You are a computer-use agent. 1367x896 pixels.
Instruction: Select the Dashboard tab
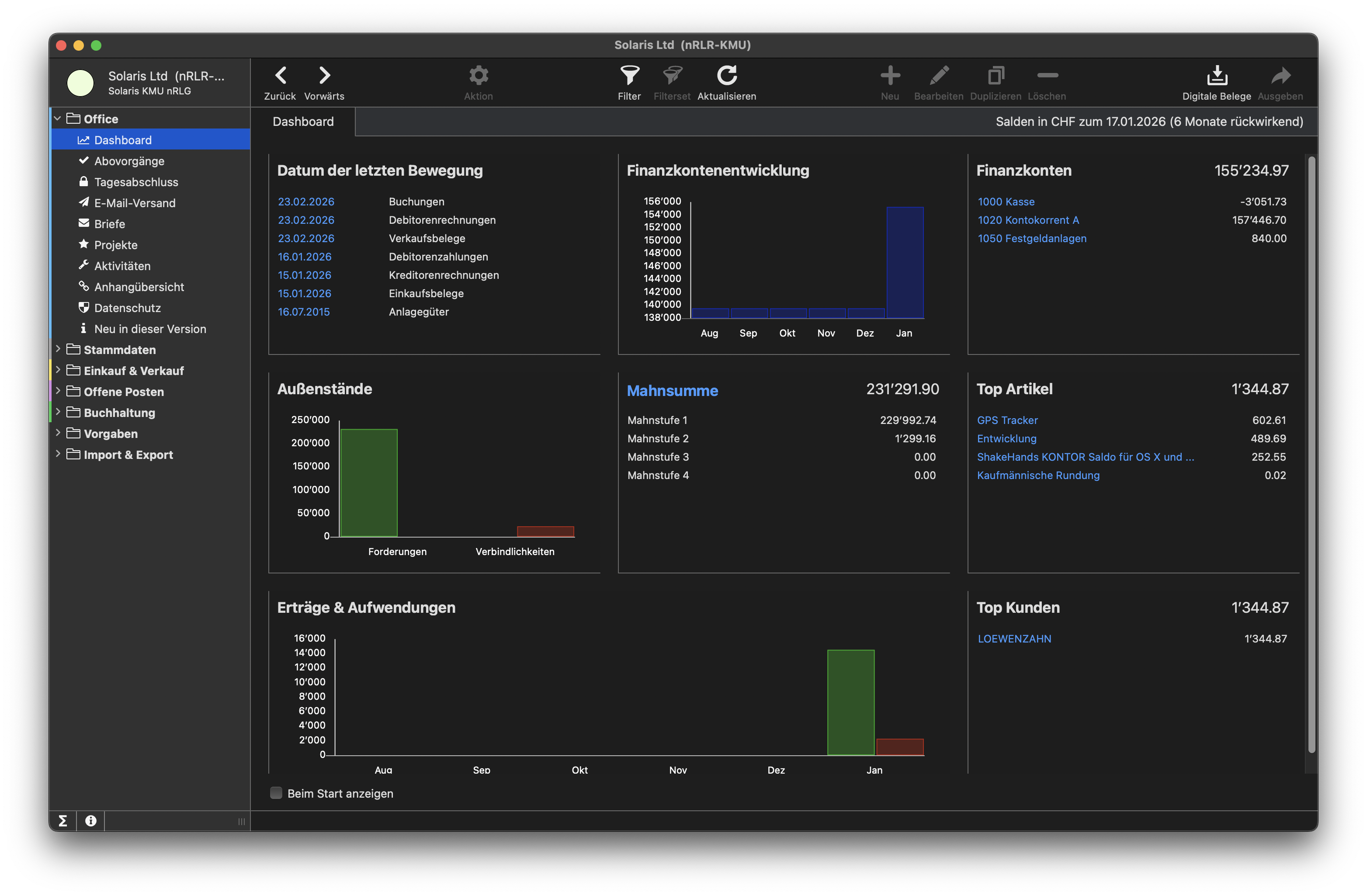[303, 122]
